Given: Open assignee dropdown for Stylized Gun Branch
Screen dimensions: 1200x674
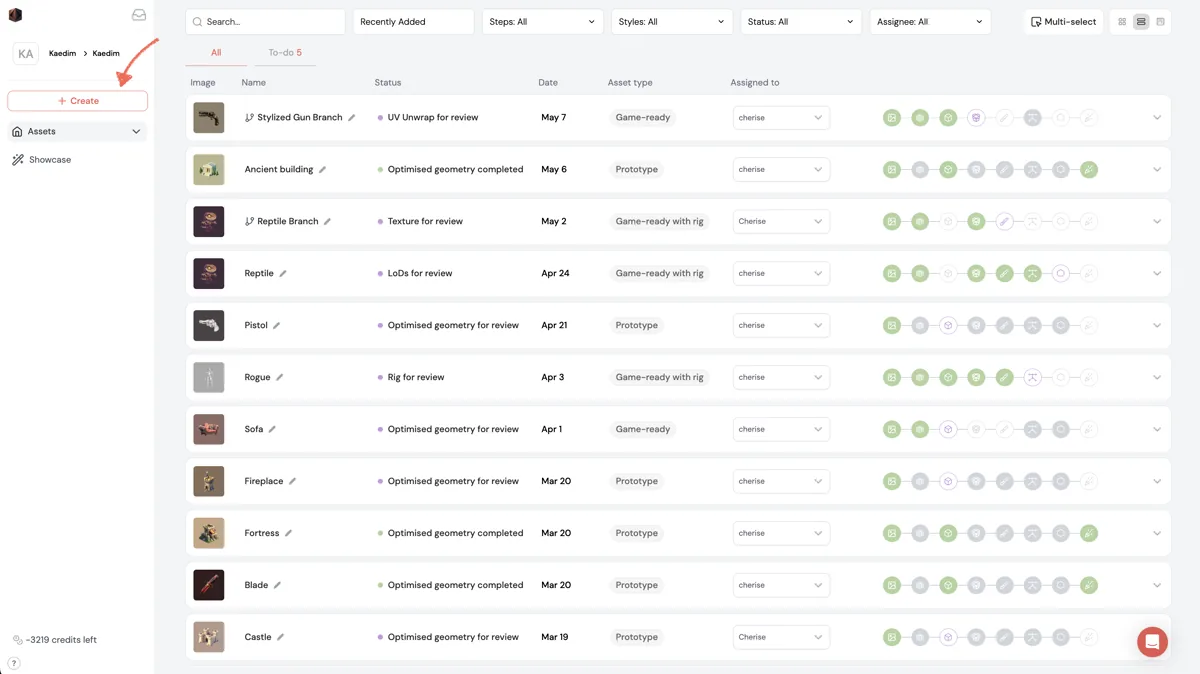Looking at the screenshot, I should [x=781, y=118].
